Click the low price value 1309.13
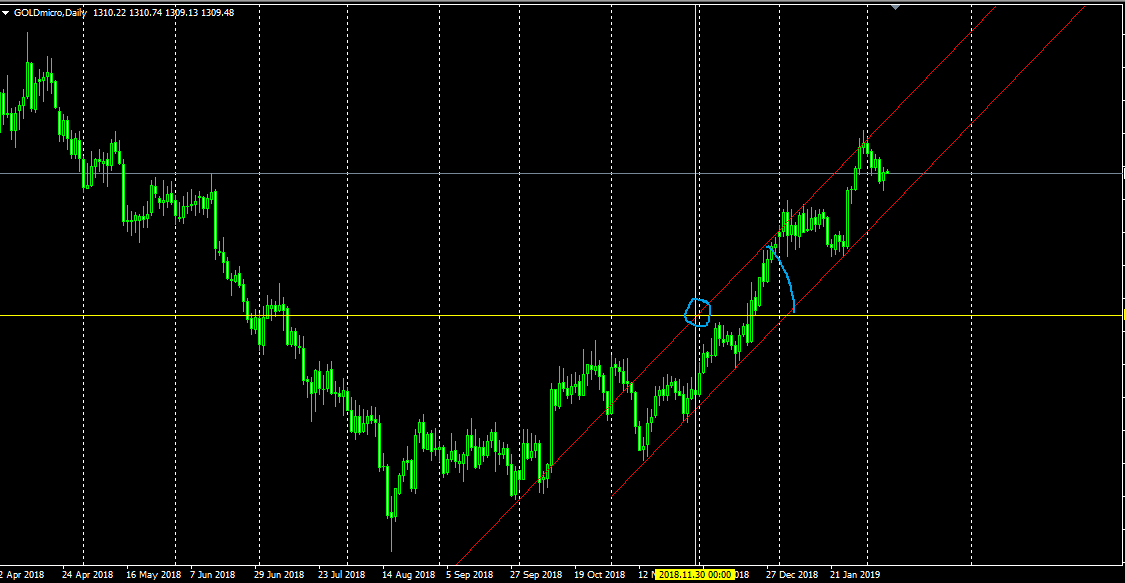1125x583 pixels. pyautogui.click(x=180, y=13)
